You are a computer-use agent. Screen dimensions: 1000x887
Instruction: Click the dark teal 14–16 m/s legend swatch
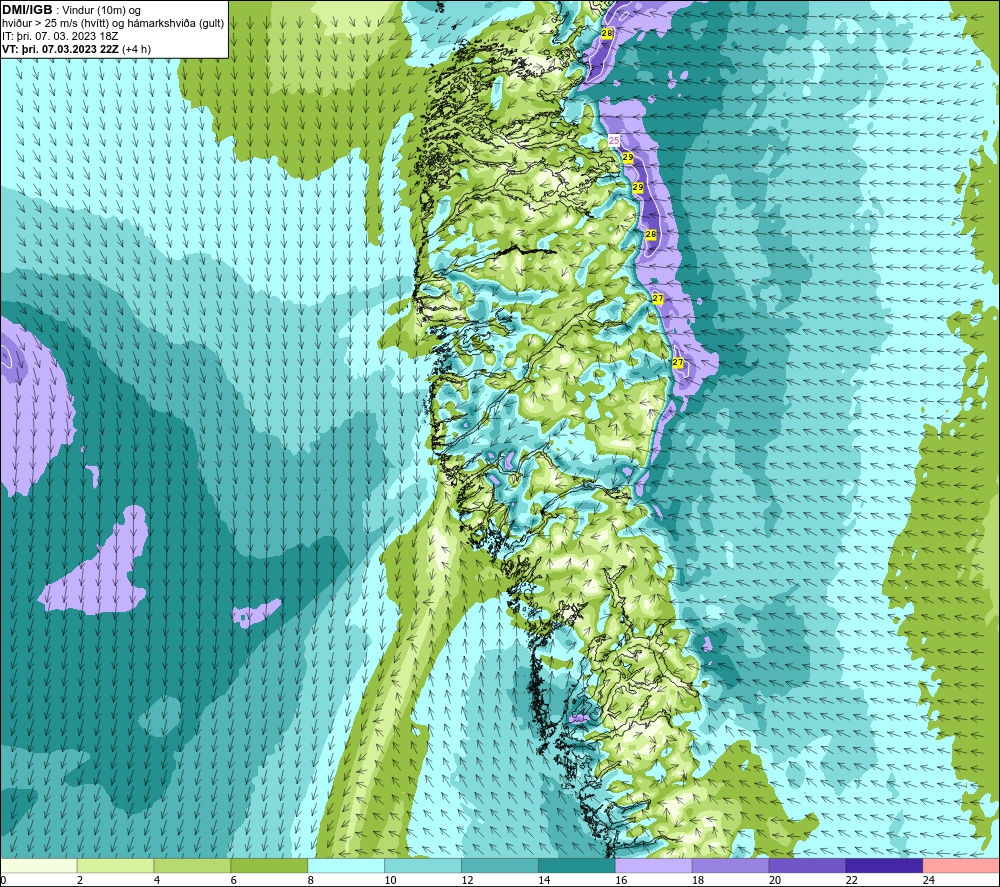[x=577, y=865]
